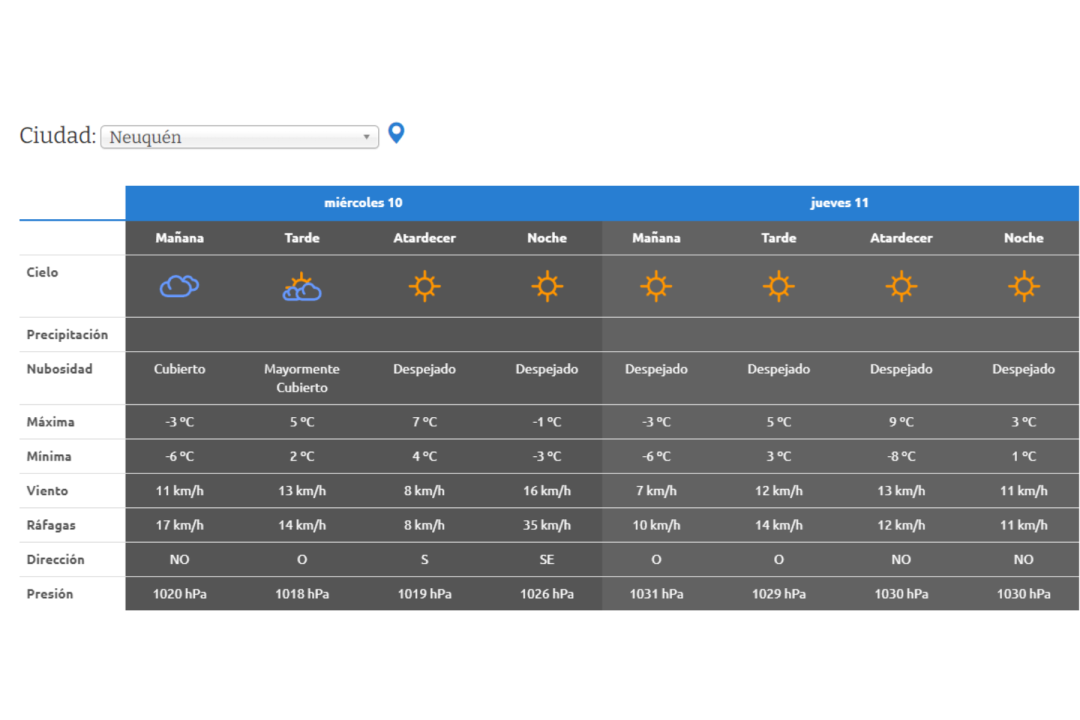Screen dimensions: 1080x720
Task: Click the 1020 hPa pressure cell
Action: 179,594
